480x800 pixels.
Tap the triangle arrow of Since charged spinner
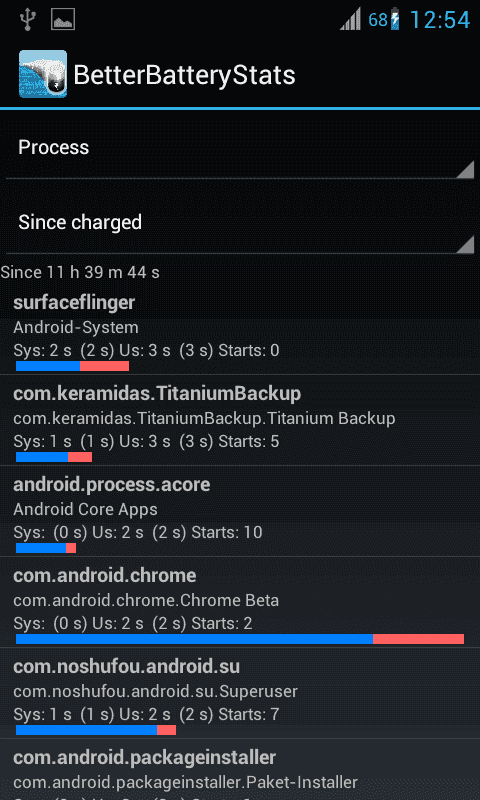tap(465, 244)
